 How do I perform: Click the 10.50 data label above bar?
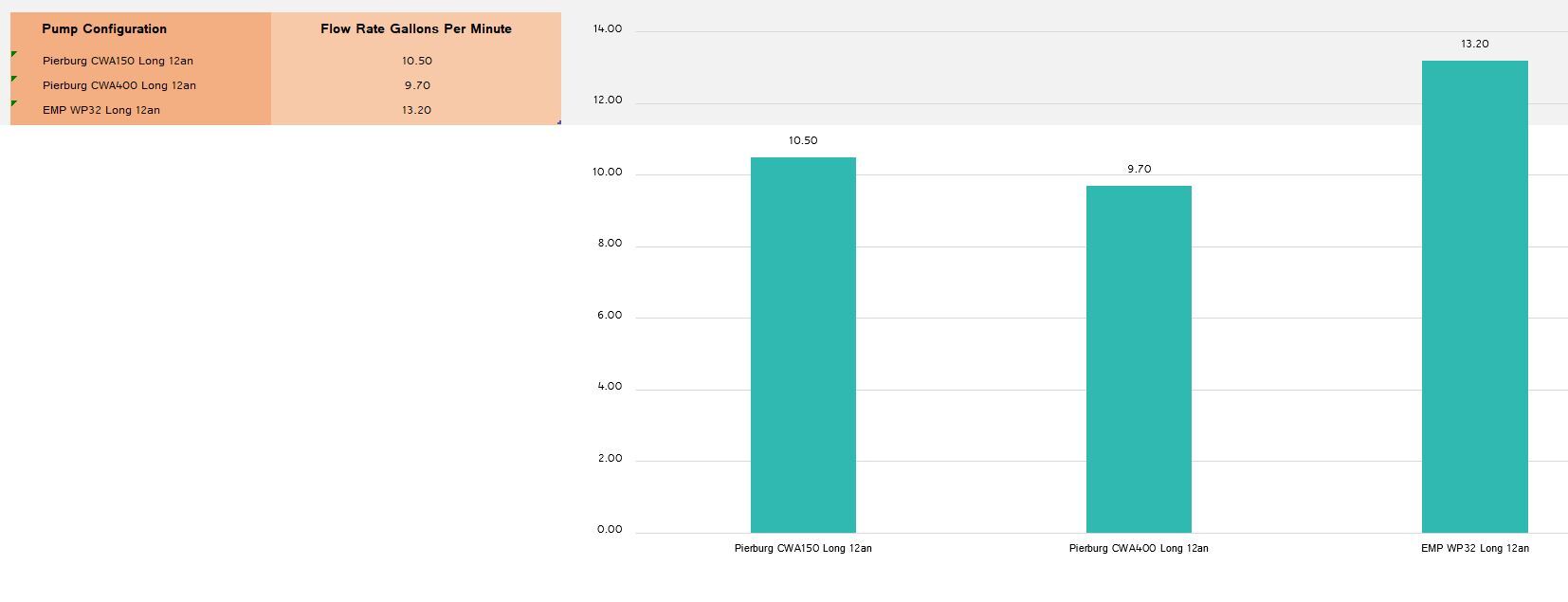point(803,141)
